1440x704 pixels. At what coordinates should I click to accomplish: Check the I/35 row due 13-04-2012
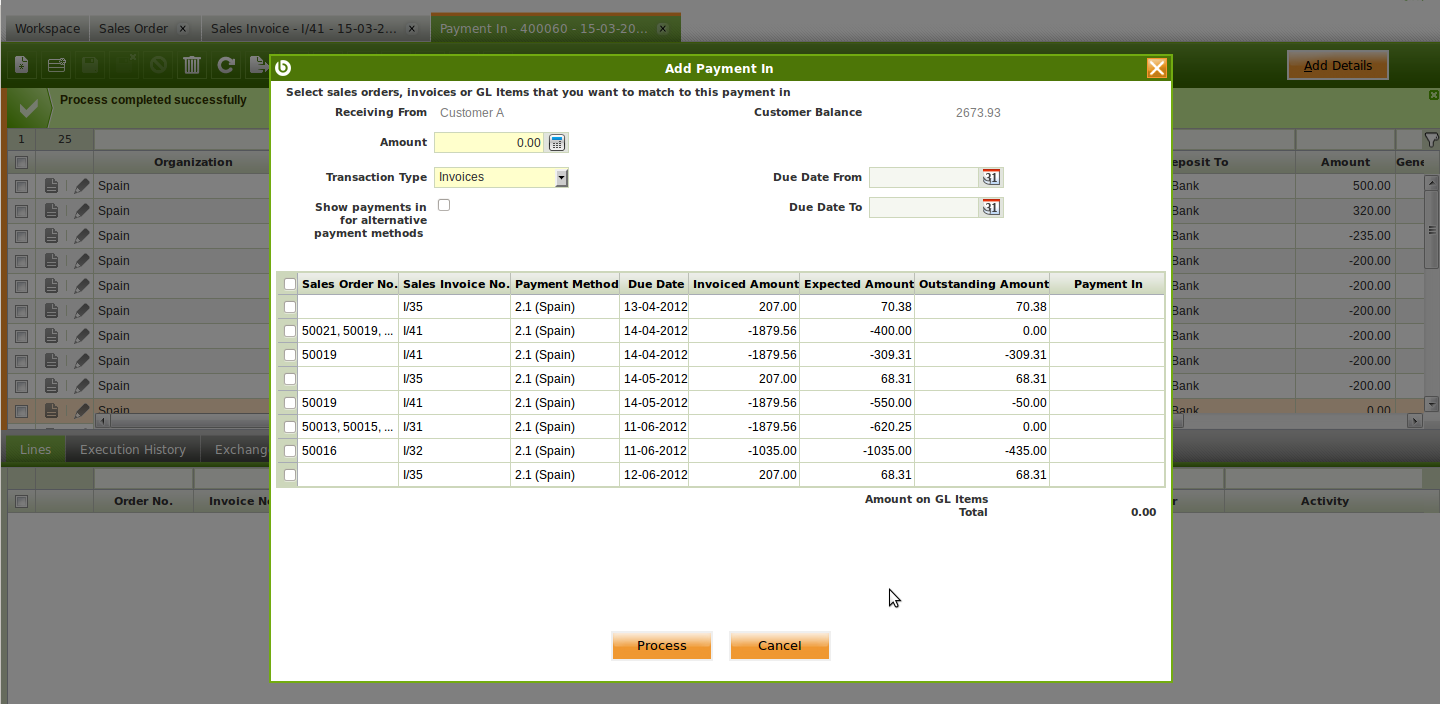click(x=290, y=307)
